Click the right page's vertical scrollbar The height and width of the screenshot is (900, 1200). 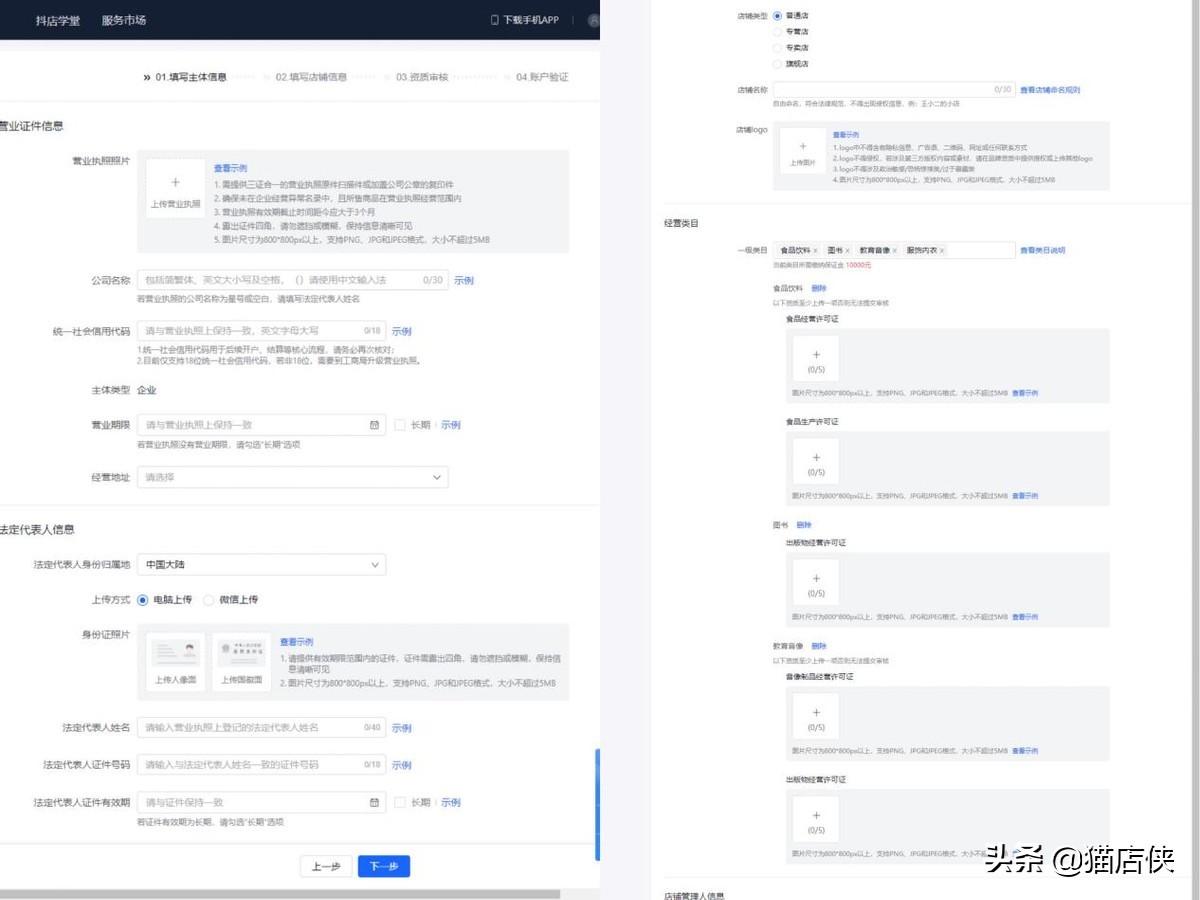click(x=1196, y=450)
